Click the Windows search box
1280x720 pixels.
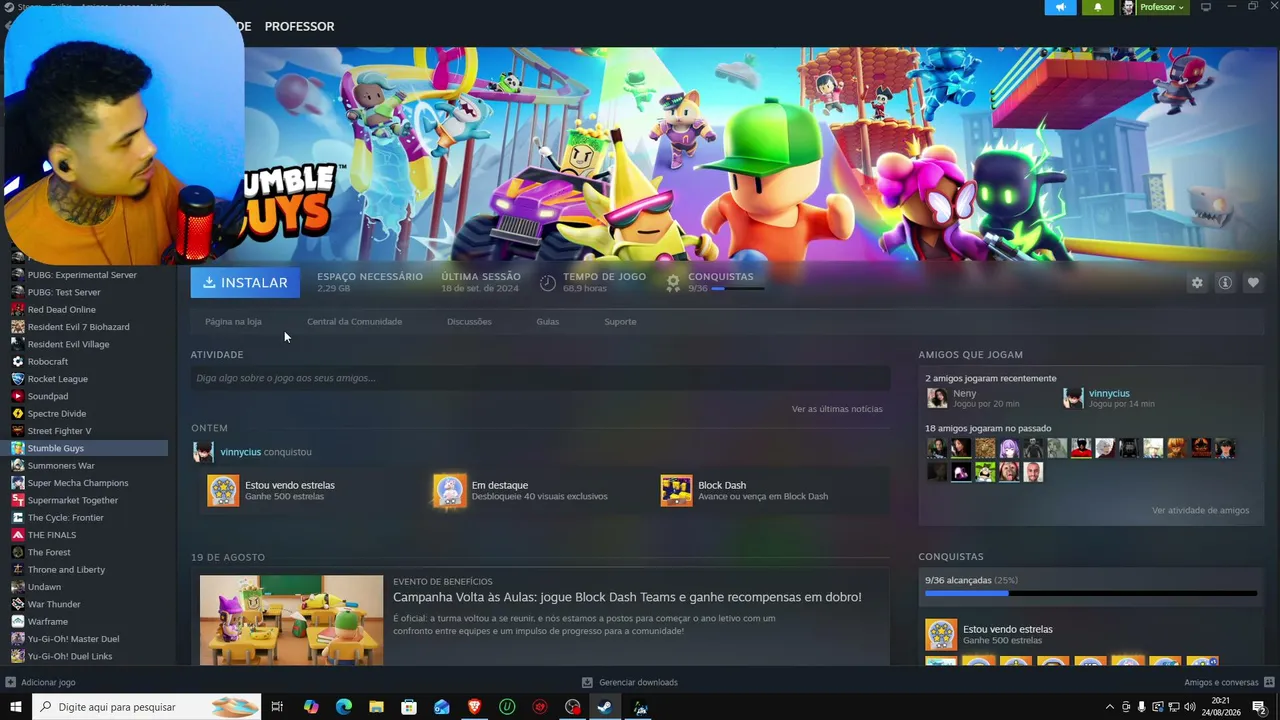click(147, 707)
